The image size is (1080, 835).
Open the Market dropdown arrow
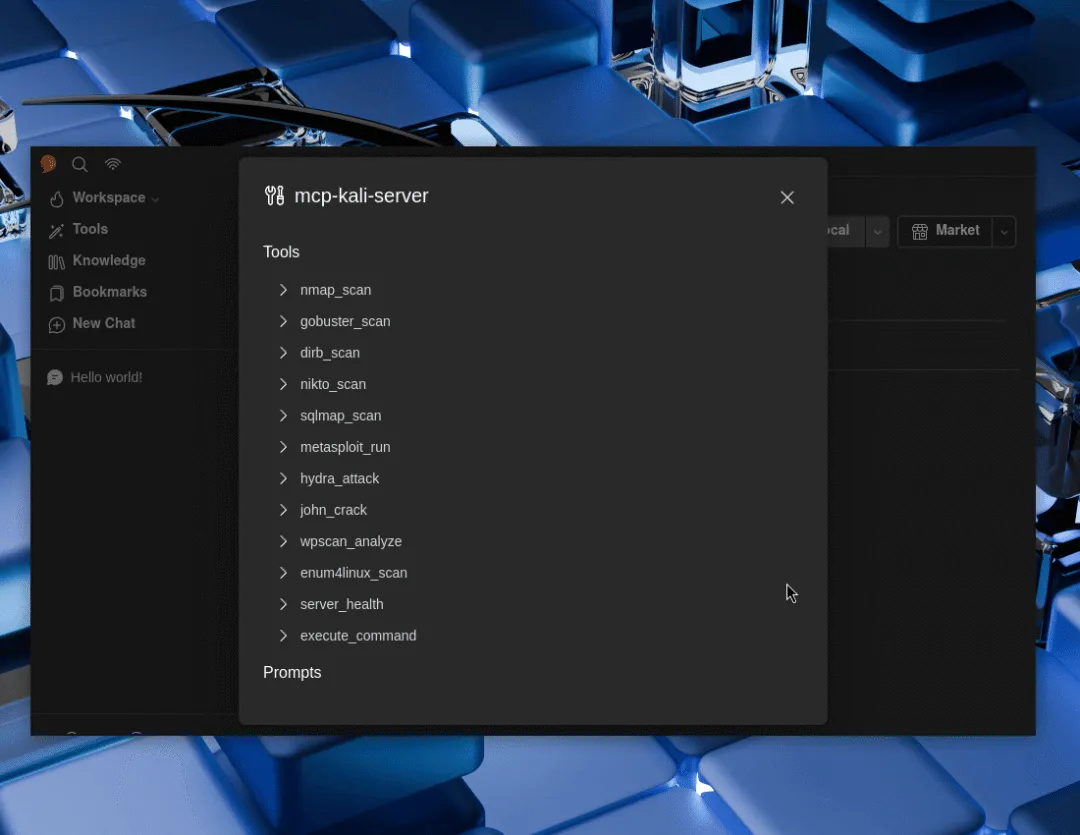[x=1004, y=231]
